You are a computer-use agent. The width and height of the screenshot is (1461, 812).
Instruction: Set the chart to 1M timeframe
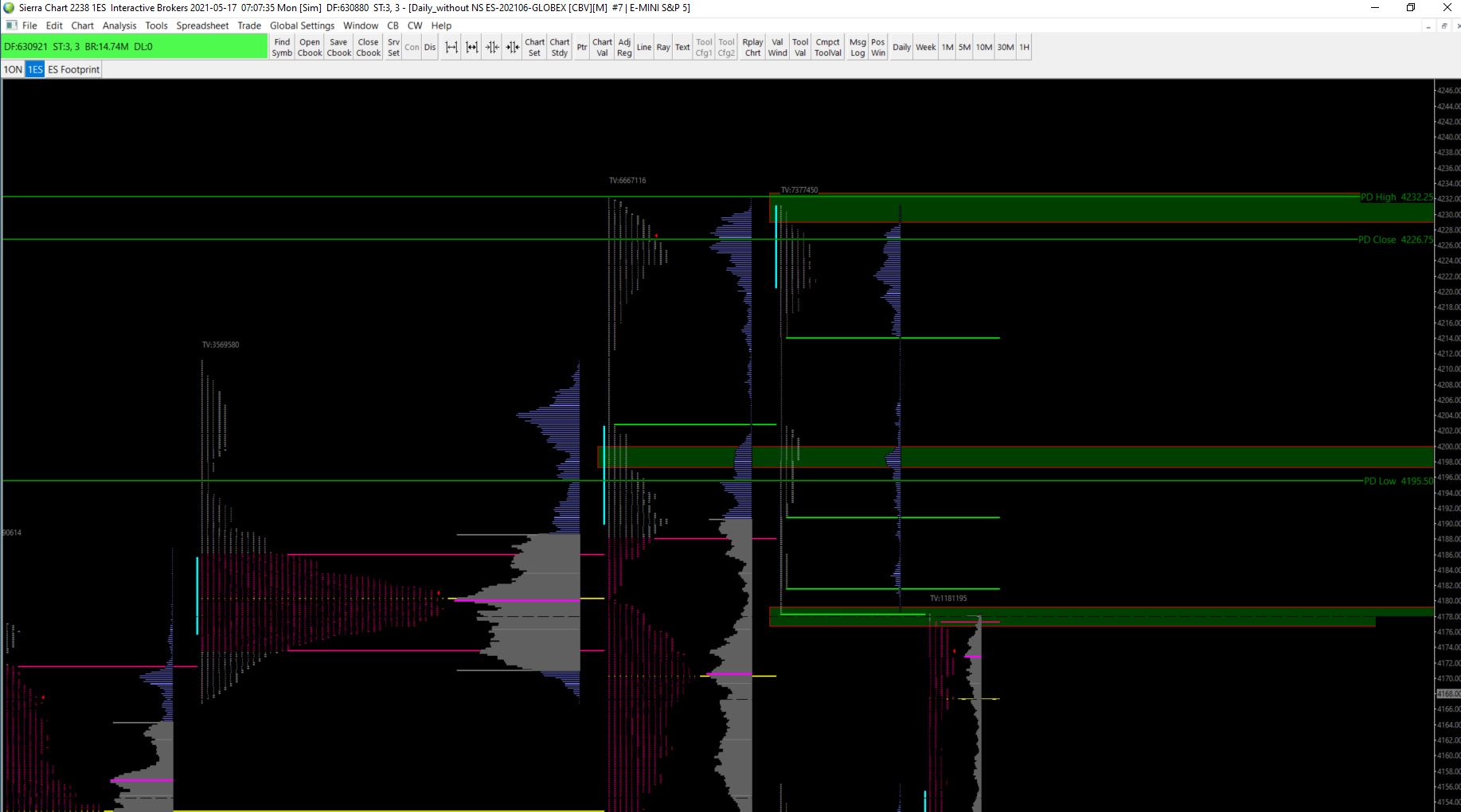click(947, 47)
